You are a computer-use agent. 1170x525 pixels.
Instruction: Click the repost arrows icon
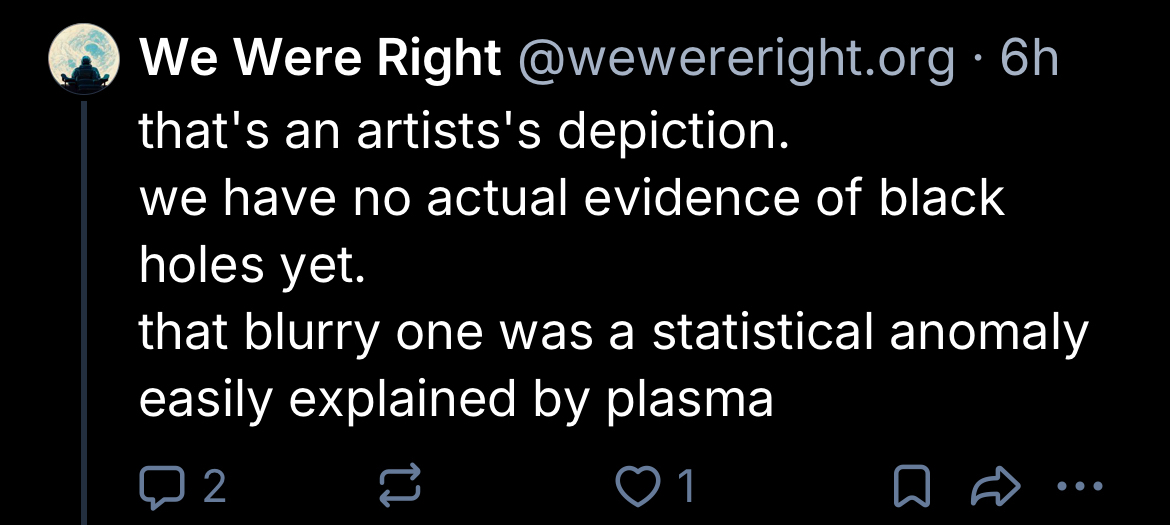click(400, 487)
